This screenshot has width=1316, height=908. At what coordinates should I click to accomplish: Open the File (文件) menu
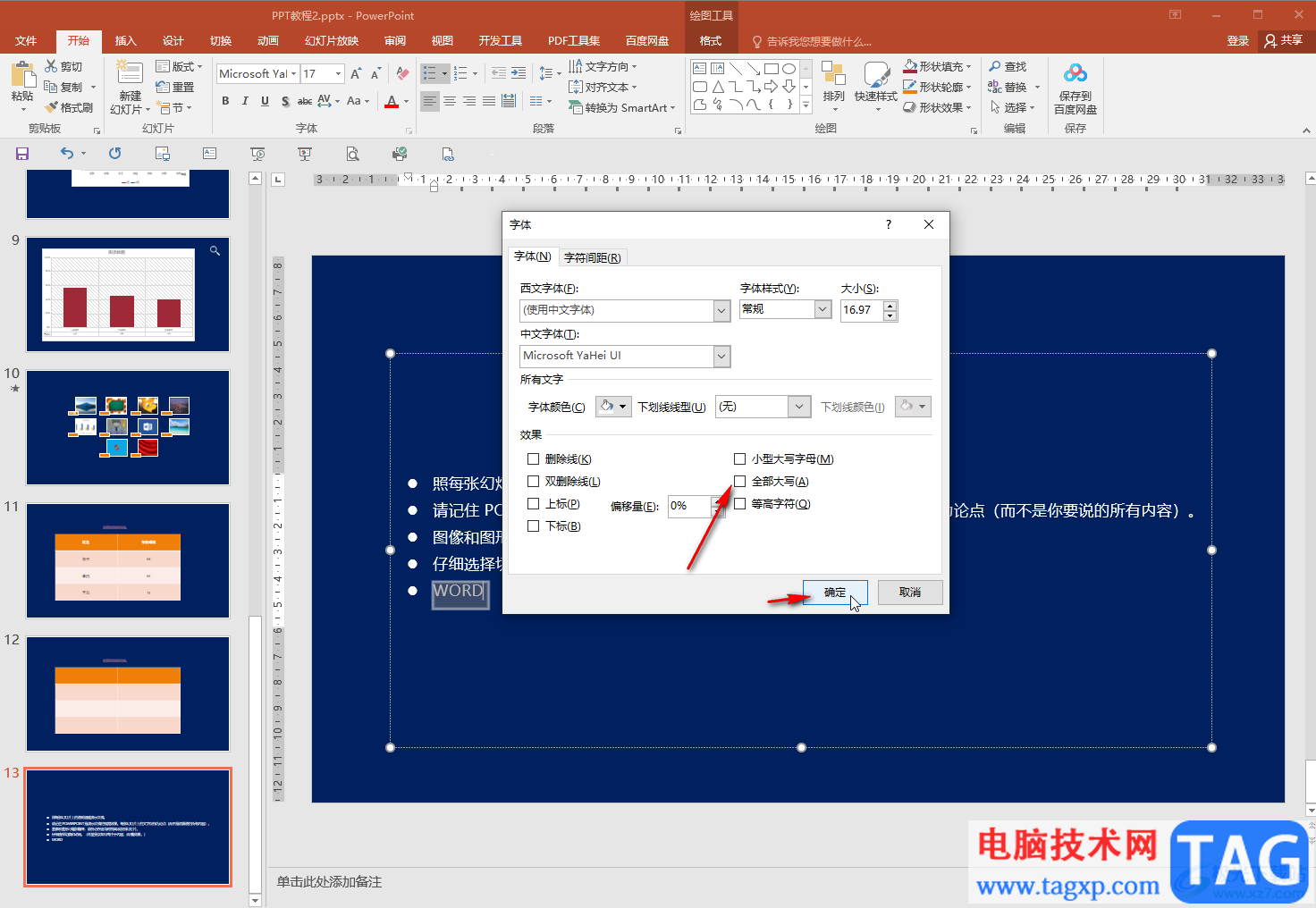click(x=26, y=41)
